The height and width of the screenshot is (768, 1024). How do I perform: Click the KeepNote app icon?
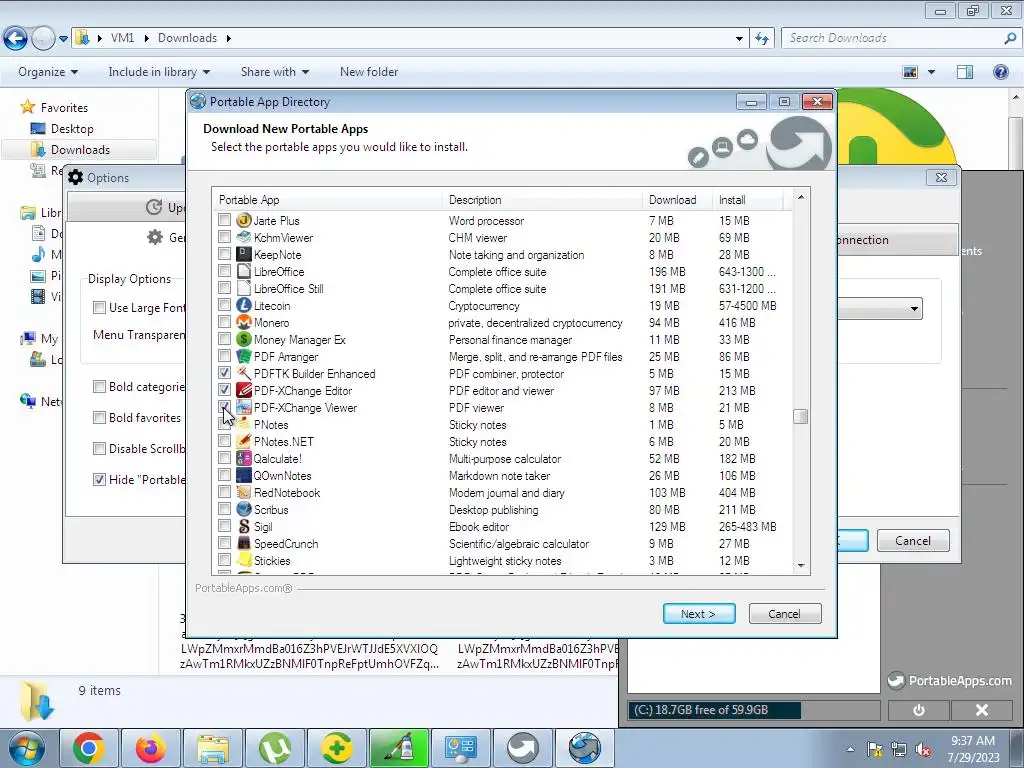(244, 255)
